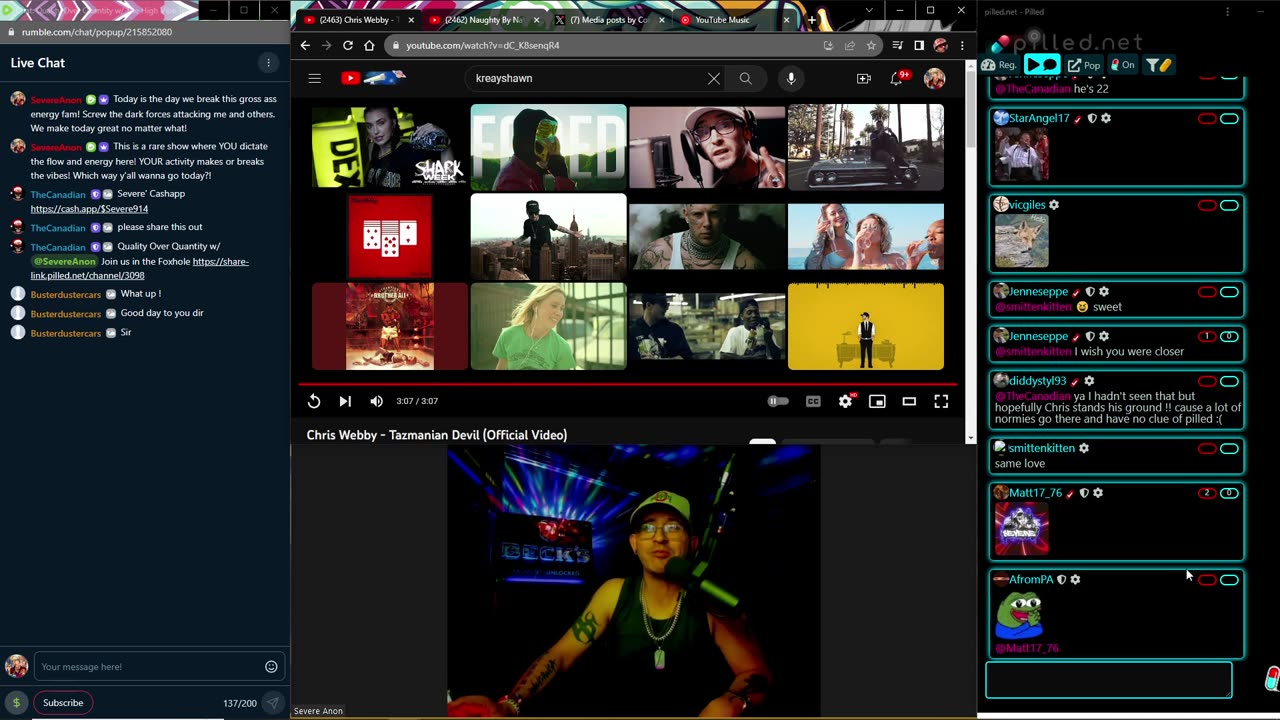
Task: Seek on the video progress bar
Action: pyautogui.click(x=627, y=383)
